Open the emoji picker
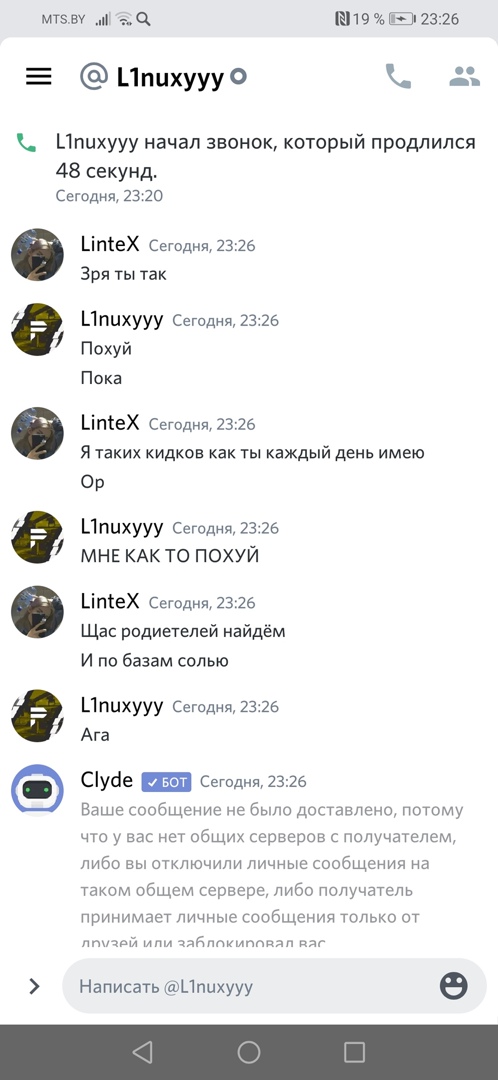Viewport: 498px width, 1080px height. pyautogui.click(x=454, y=986)
